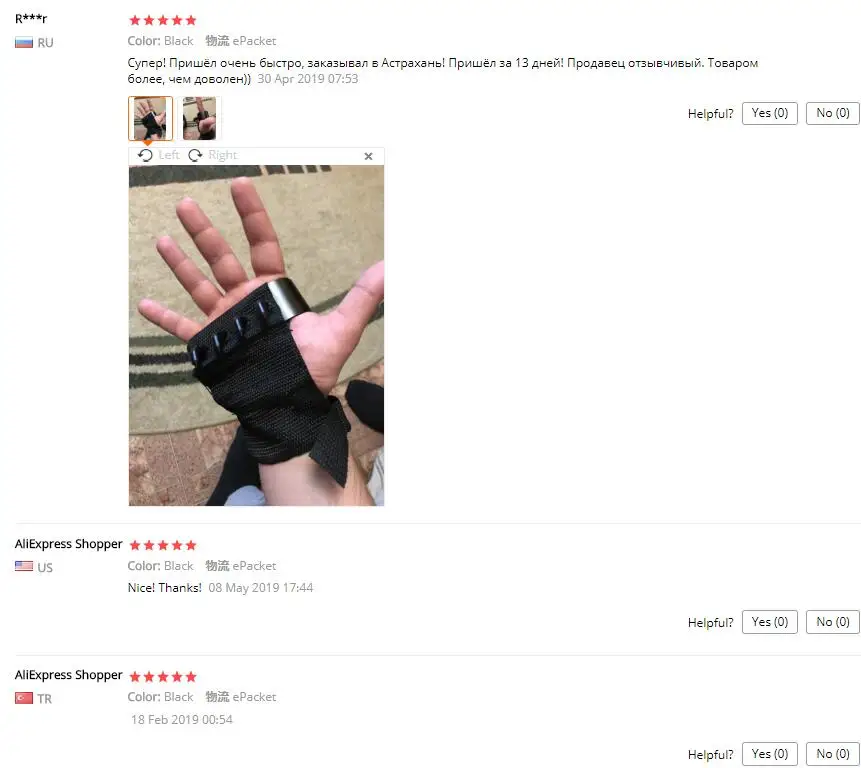
Task: Mark R***r's review as helpful Yes
Action: click(x=769, y=113)
